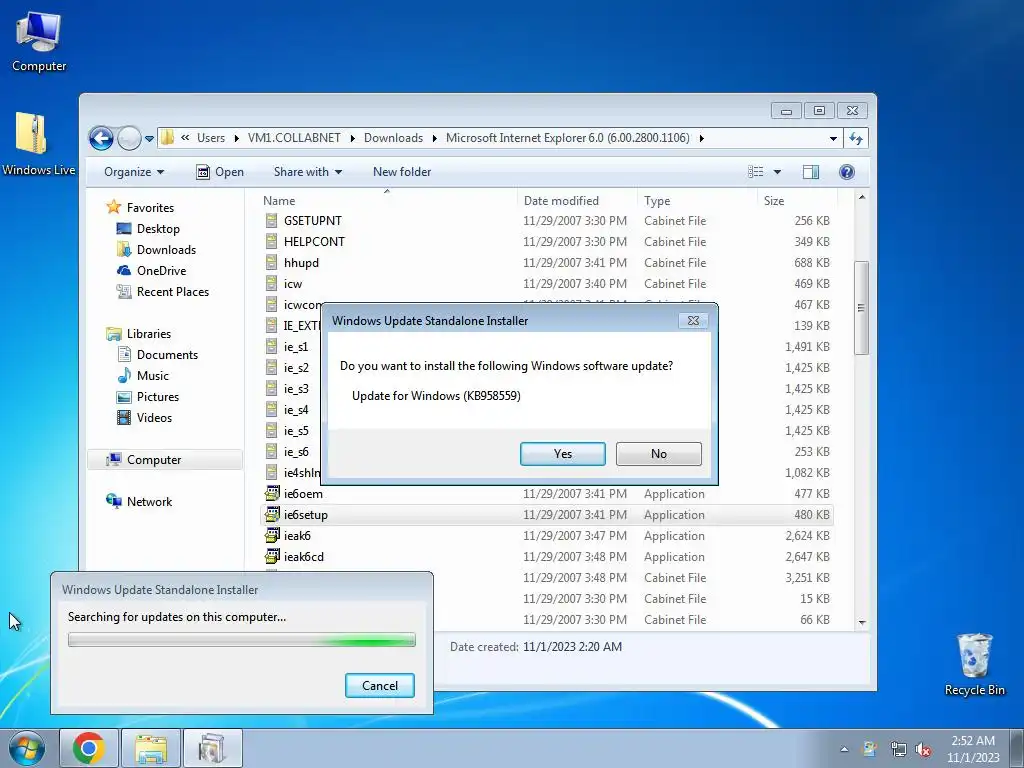The width and height of the screenshot is (1024, 768).
Task: Expand the arrow after Downloads in the breadcrumb
Action: (x=434, y=138)
